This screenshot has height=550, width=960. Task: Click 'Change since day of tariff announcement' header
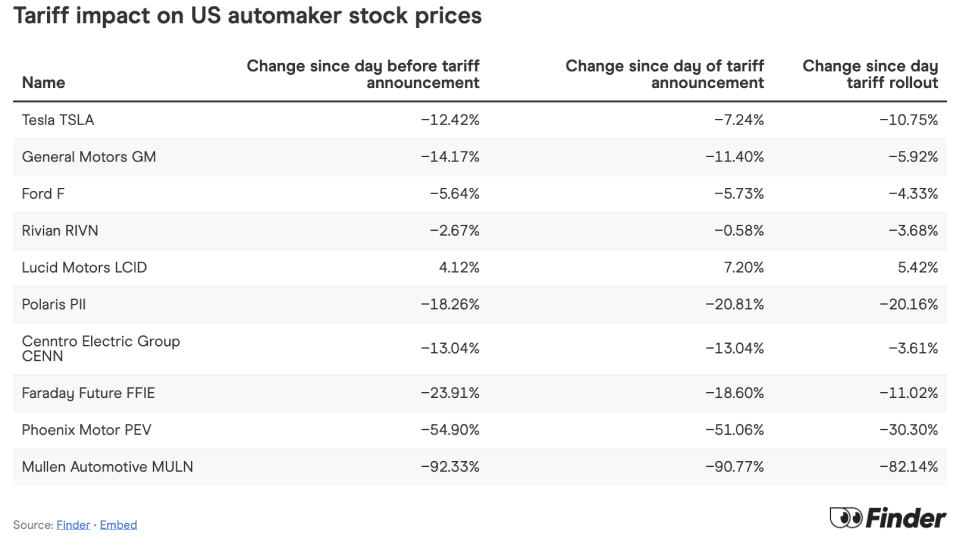tap(664, 74)
